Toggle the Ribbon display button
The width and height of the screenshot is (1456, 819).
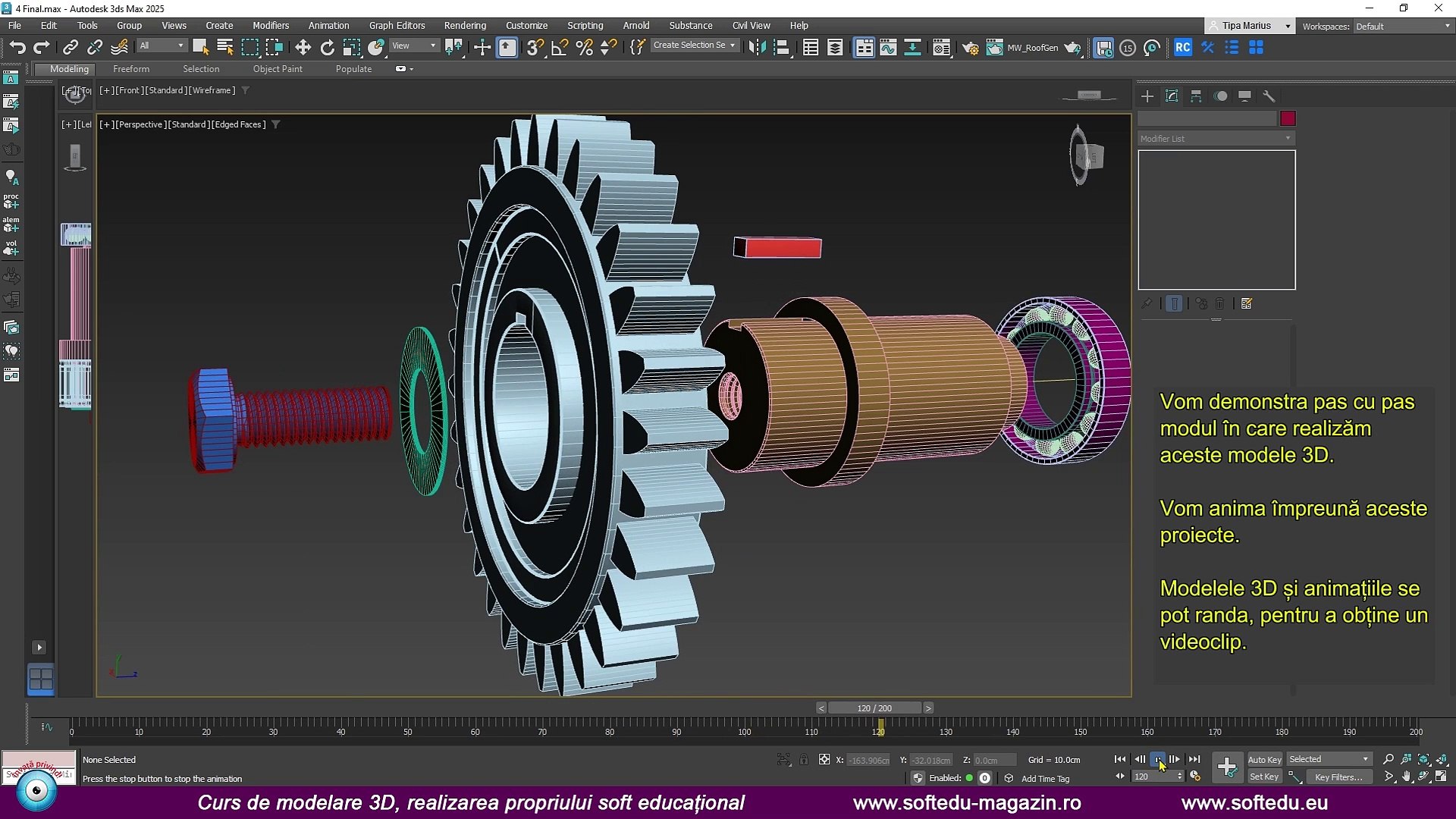coord(864,48)
